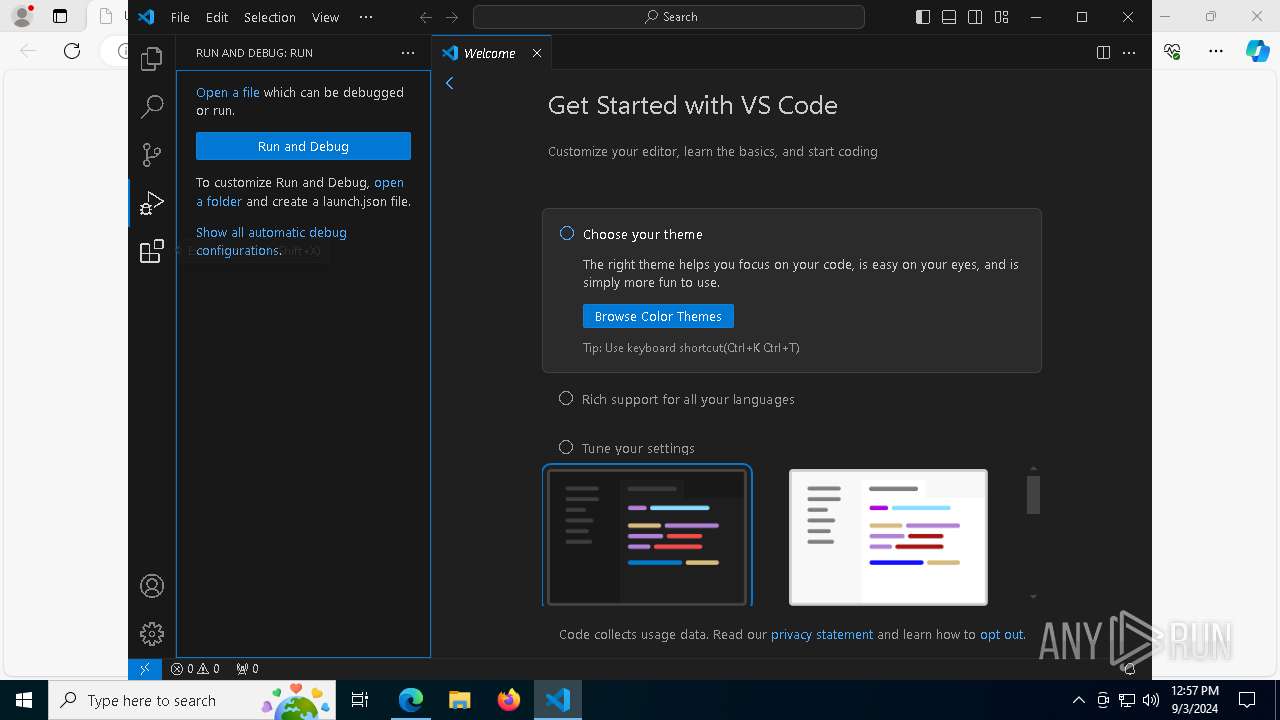Open Microsoft Edge from the taskbar
1280x720 pixels.
coord(411,700)
